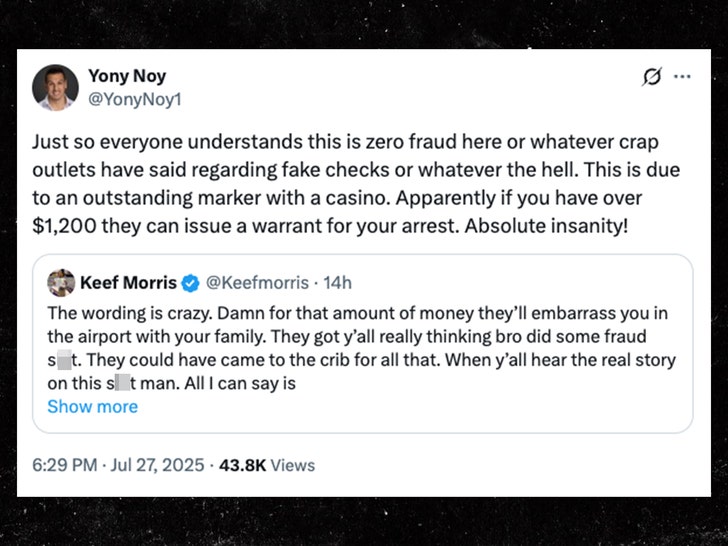The width and height of the screenshot is (728, 546).
Task: Click Keef Morris's blue verified badge
Action: [190, 284]
